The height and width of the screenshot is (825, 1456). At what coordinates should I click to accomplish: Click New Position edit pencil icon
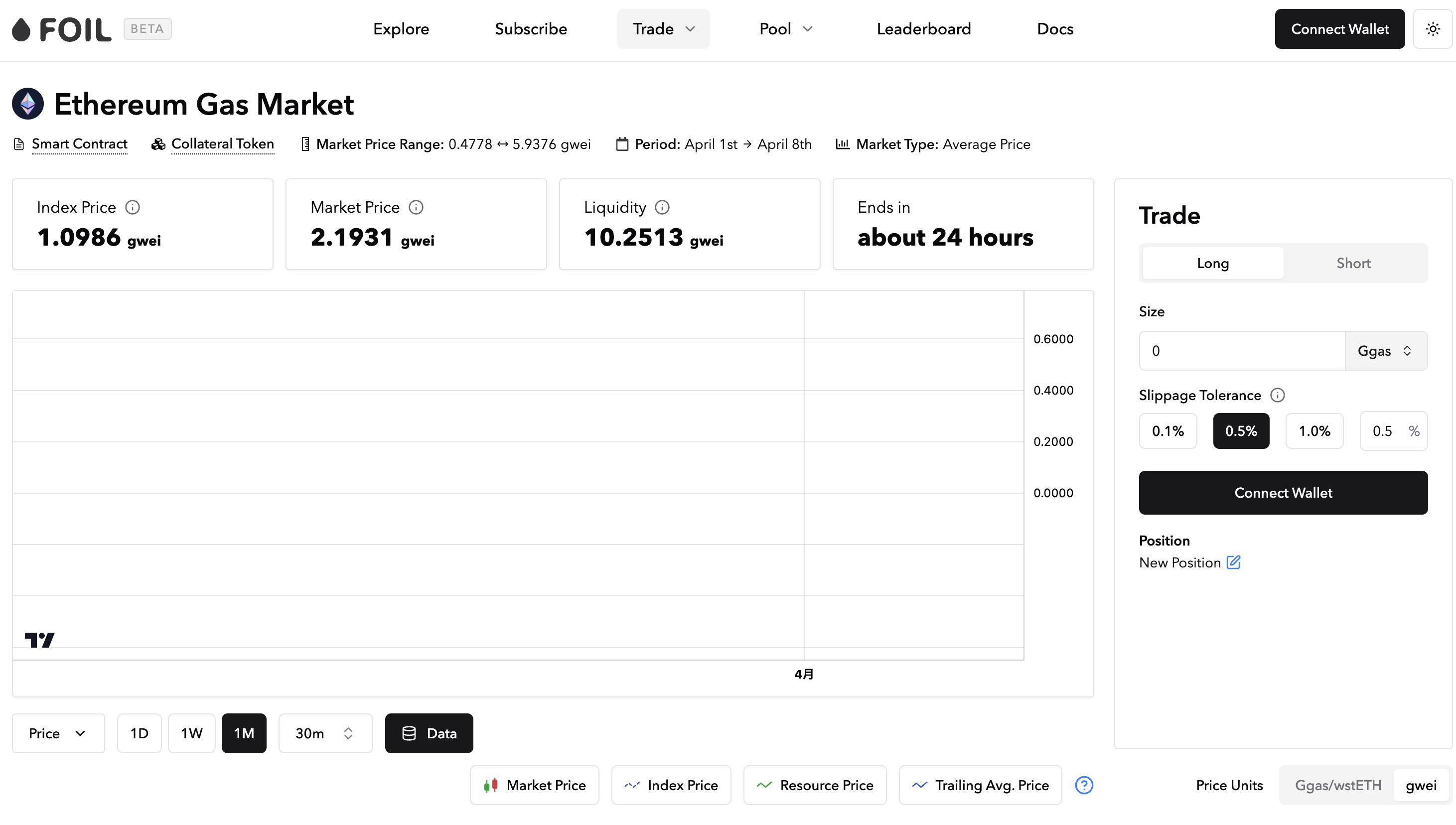point(1233,562)
